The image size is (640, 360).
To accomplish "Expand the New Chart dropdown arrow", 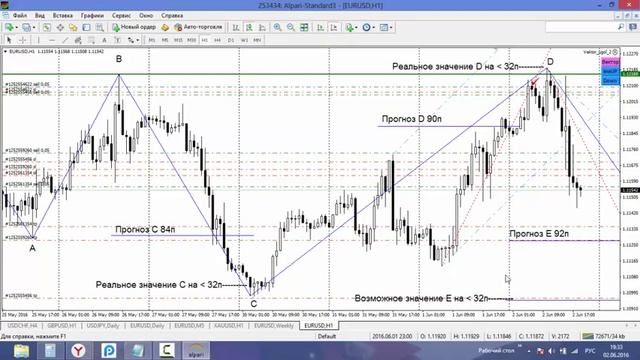I will pyautogui.click(x=16, y=27).
